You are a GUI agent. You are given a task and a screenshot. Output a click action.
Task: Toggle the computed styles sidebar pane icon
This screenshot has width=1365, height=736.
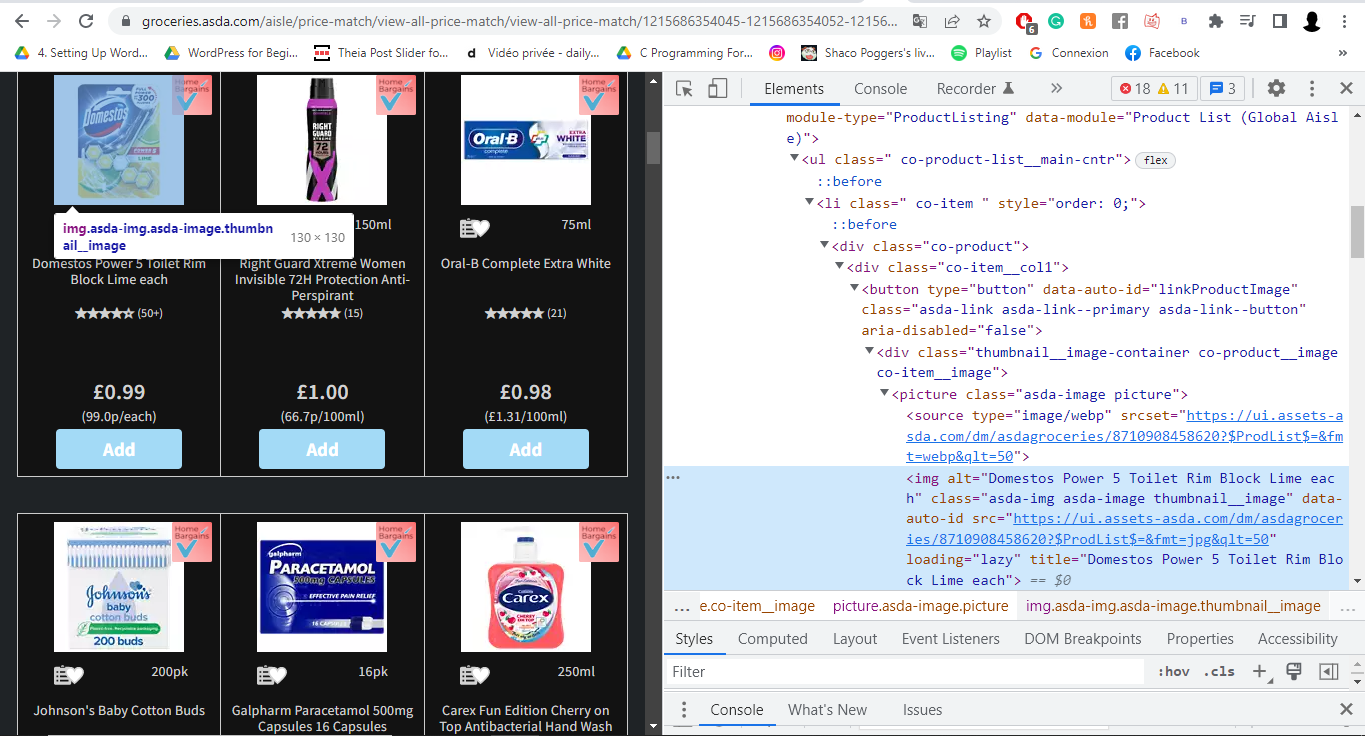[1328, 672]
